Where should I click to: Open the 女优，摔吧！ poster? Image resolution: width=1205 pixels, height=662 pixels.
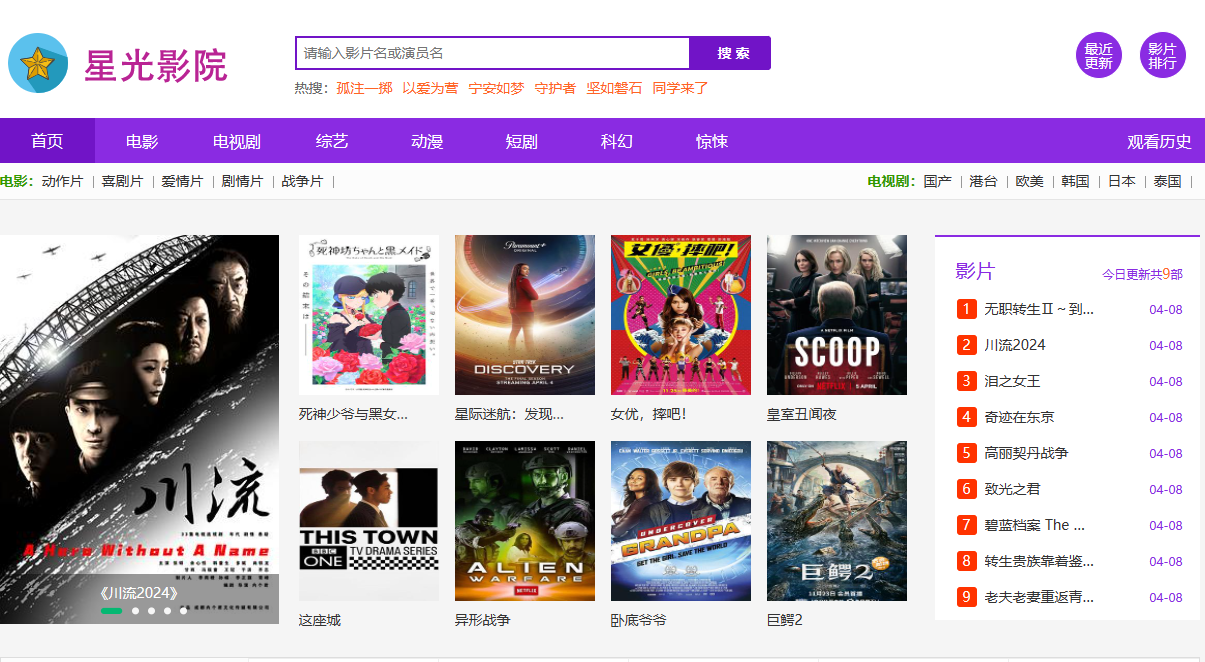pos(681,315)
